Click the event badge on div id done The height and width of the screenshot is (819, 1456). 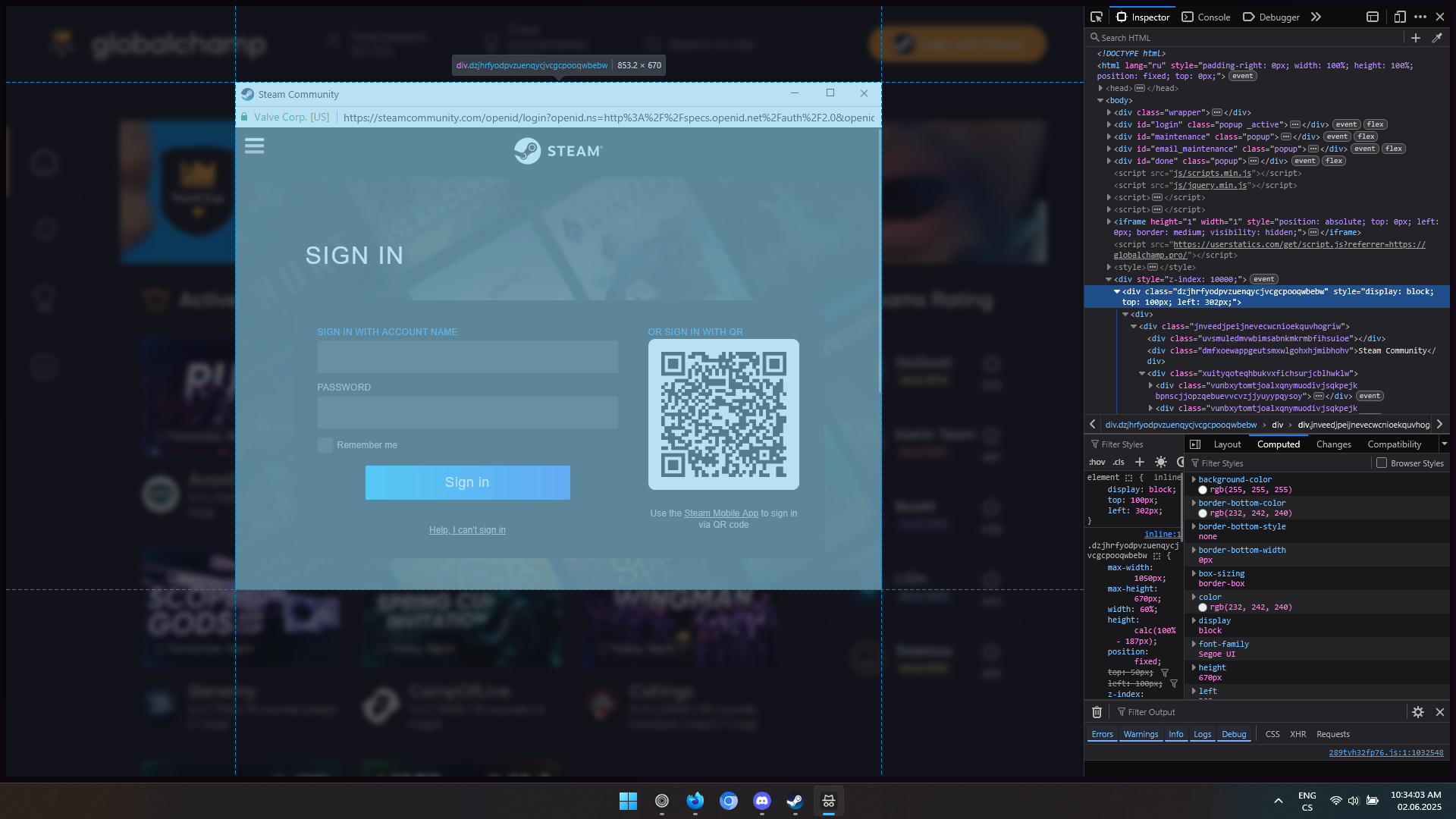(x=1304, y=161)
